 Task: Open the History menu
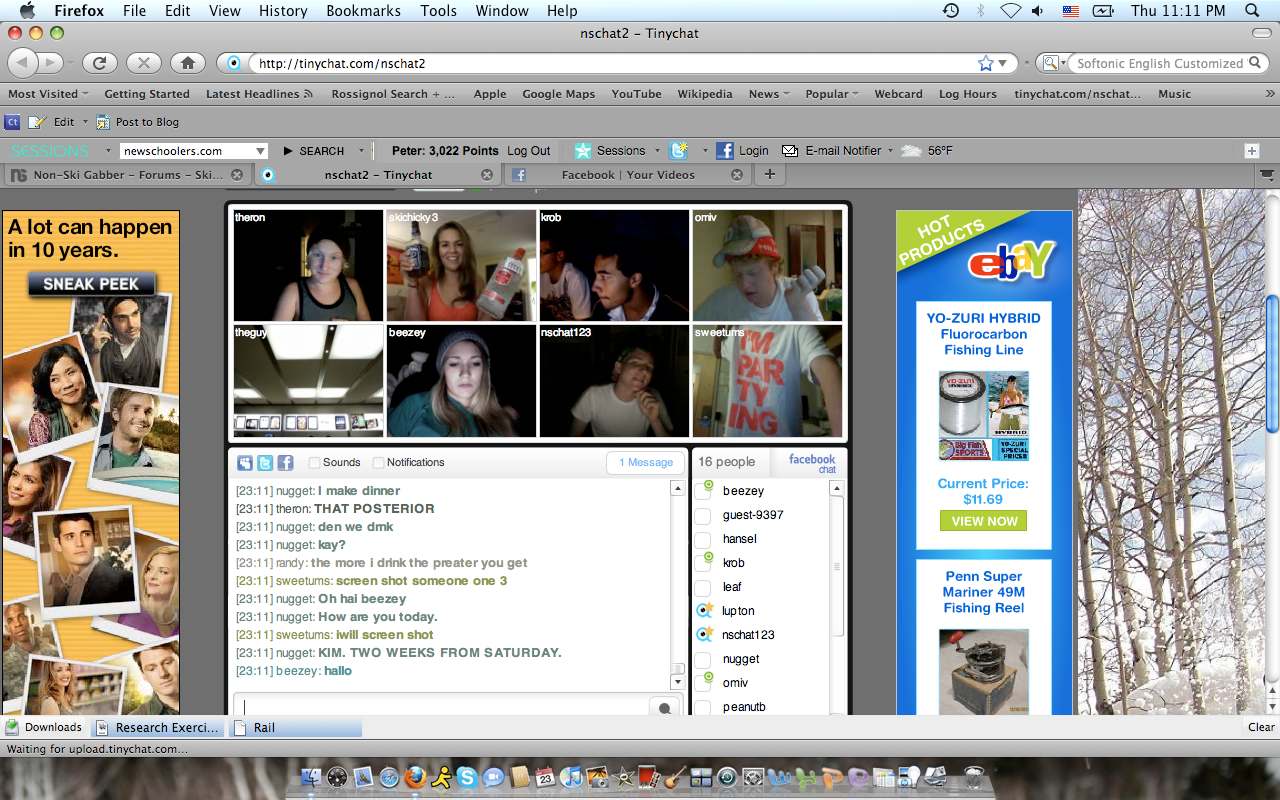coord(283,11)
